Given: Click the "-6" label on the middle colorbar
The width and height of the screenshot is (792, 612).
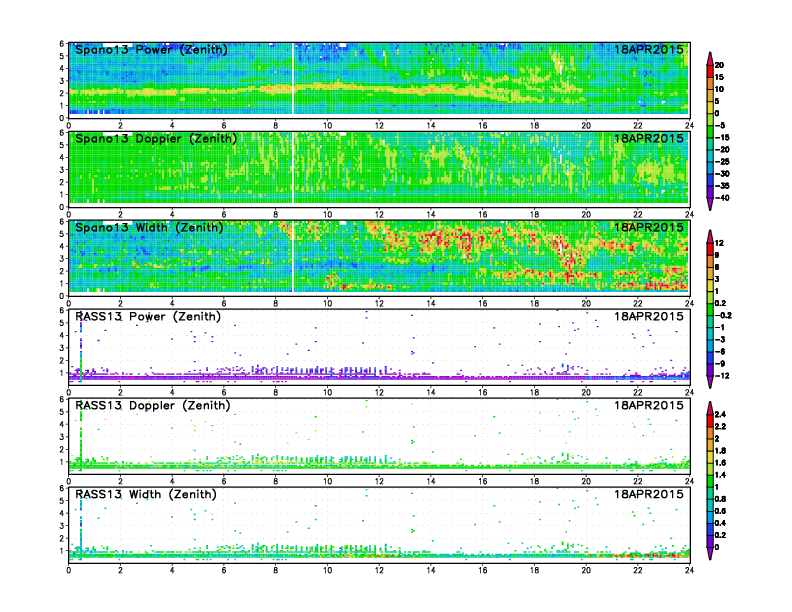Looking at the screenshot, I should point(720,351).
